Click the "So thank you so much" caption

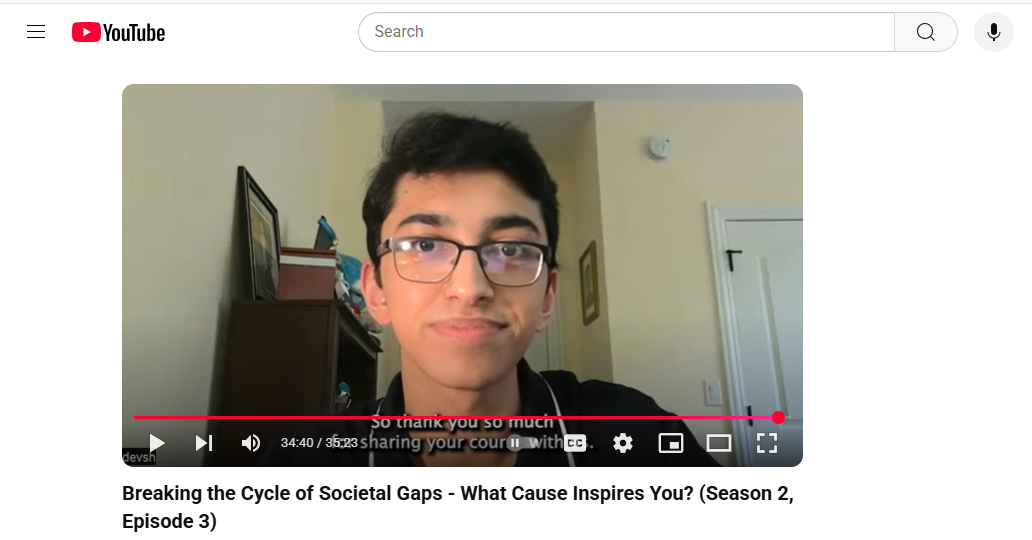click(462, 422)
